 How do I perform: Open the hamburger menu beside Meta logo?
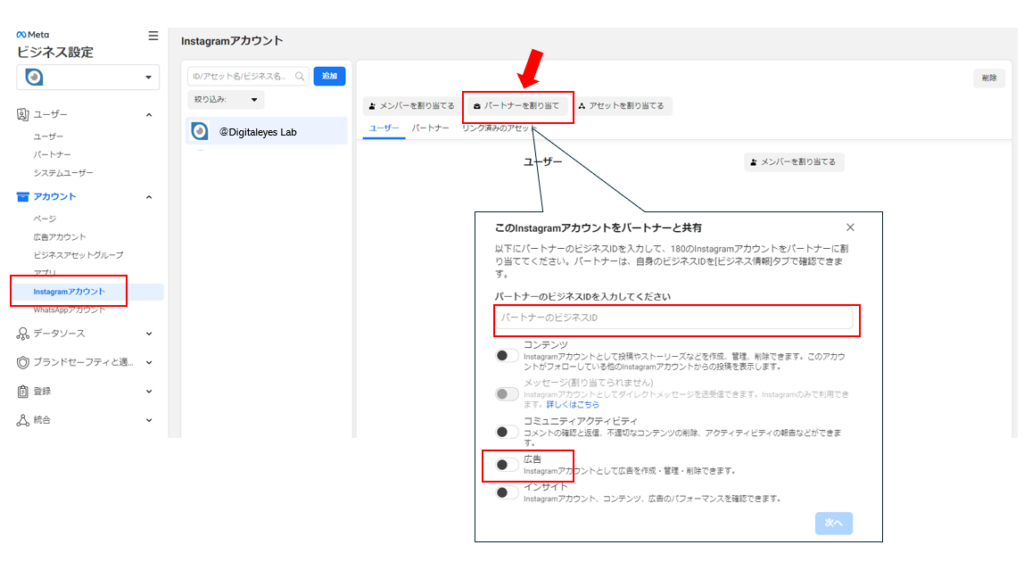[x=153, y=36]
